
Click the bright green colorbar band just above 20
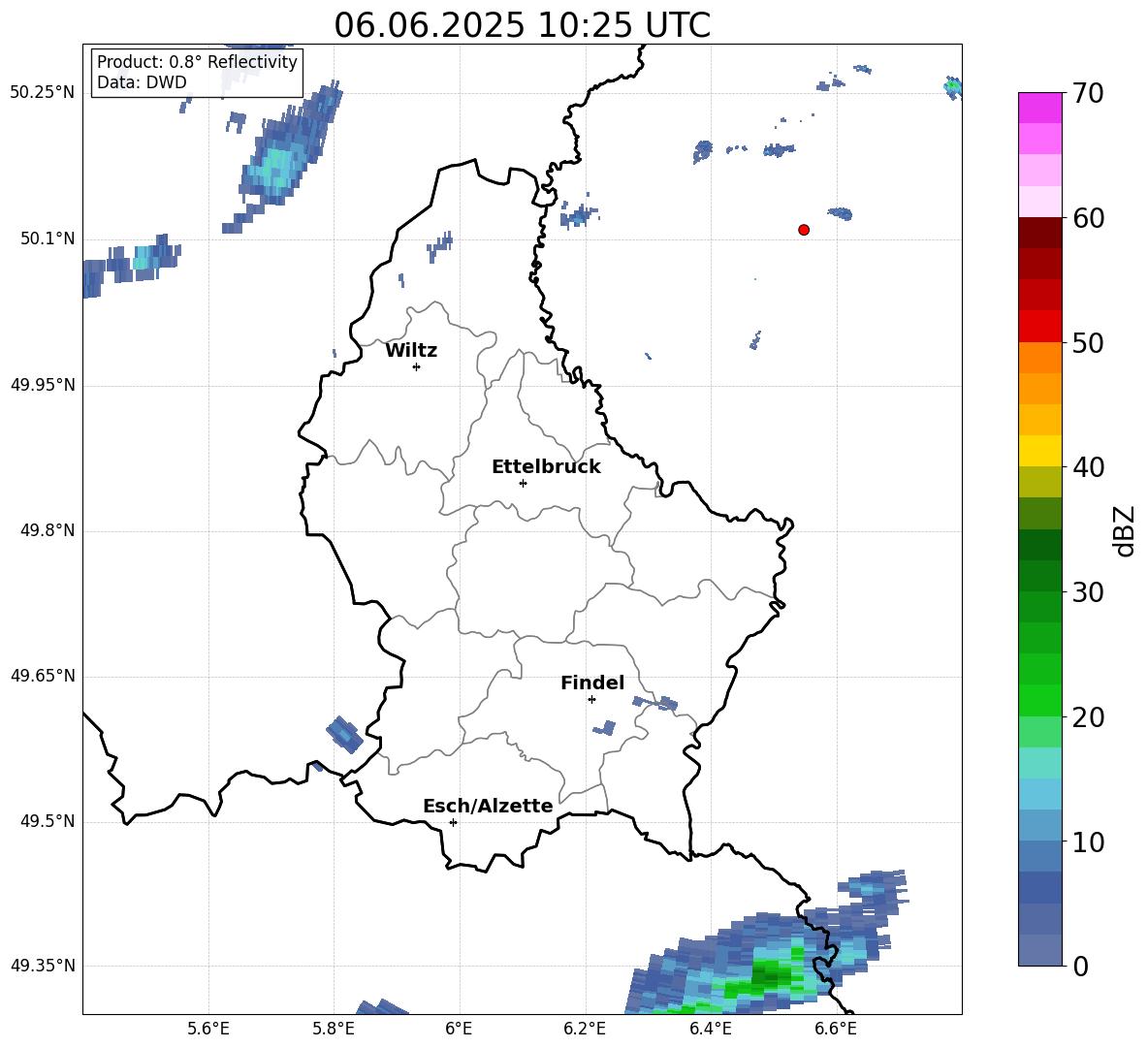click(x=1039, y=700)
